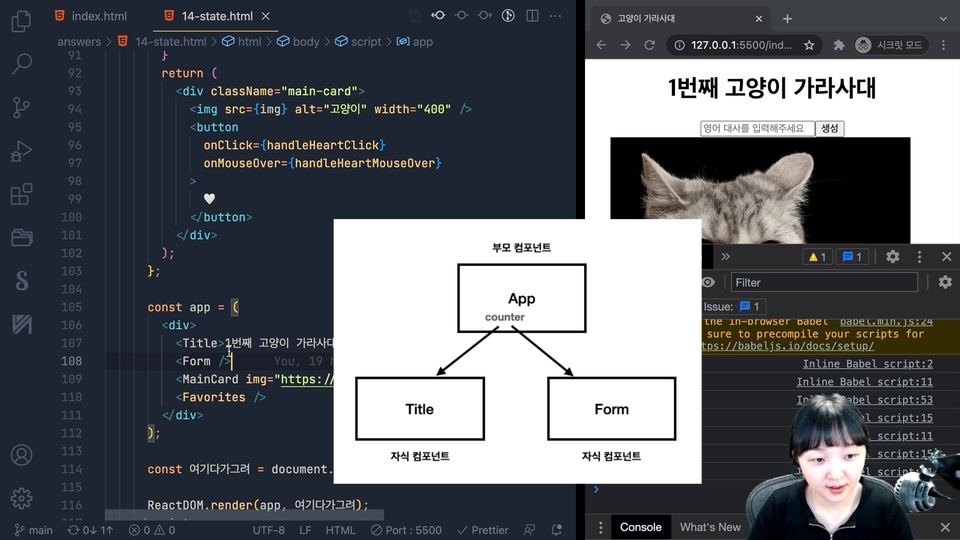Open DevTools customize three-dot menu
This screenshot has width=960, height=540.
[919, 257]
